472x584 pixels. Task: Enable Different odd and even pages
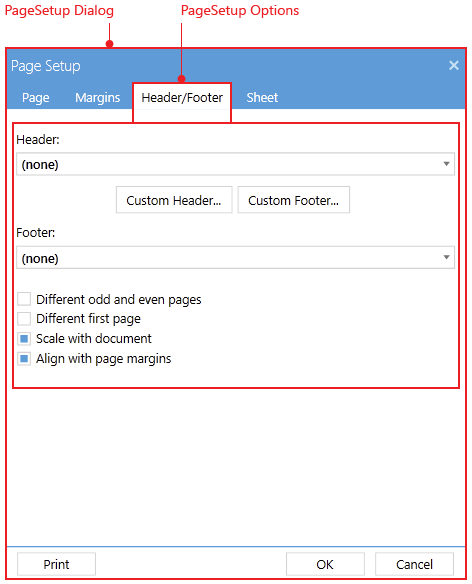24,299
